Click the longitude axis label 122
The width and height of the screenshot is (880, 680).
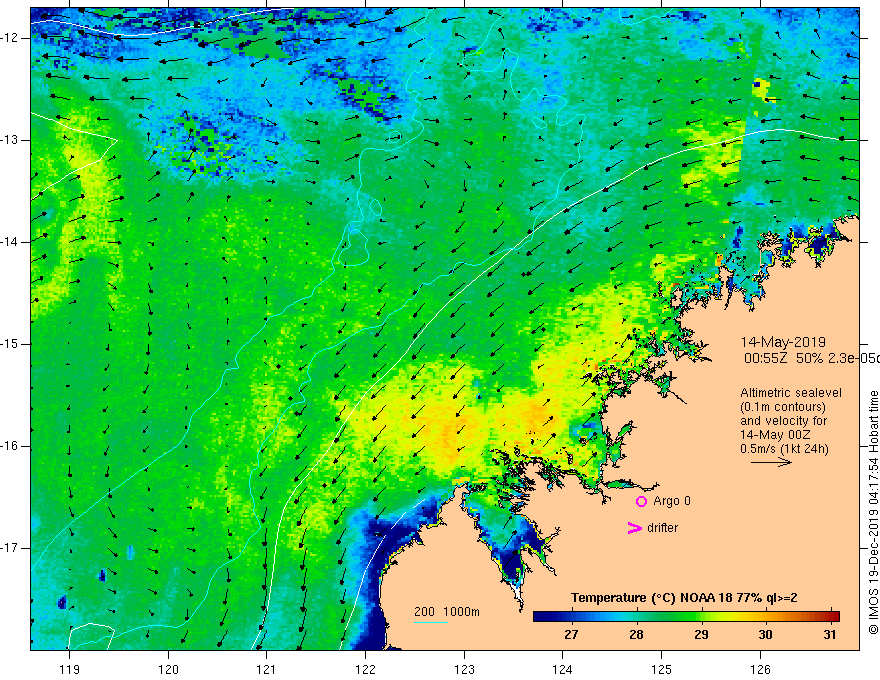click(x=365, y=669)
